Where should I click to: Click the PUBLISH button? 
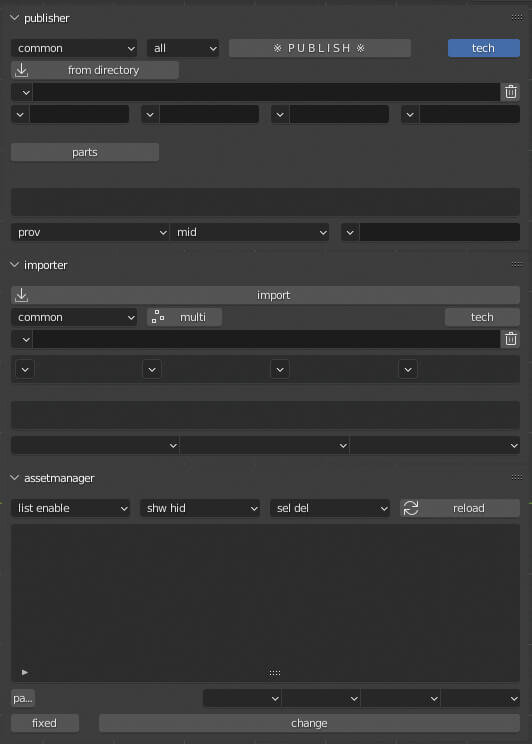tap(320, 48)
